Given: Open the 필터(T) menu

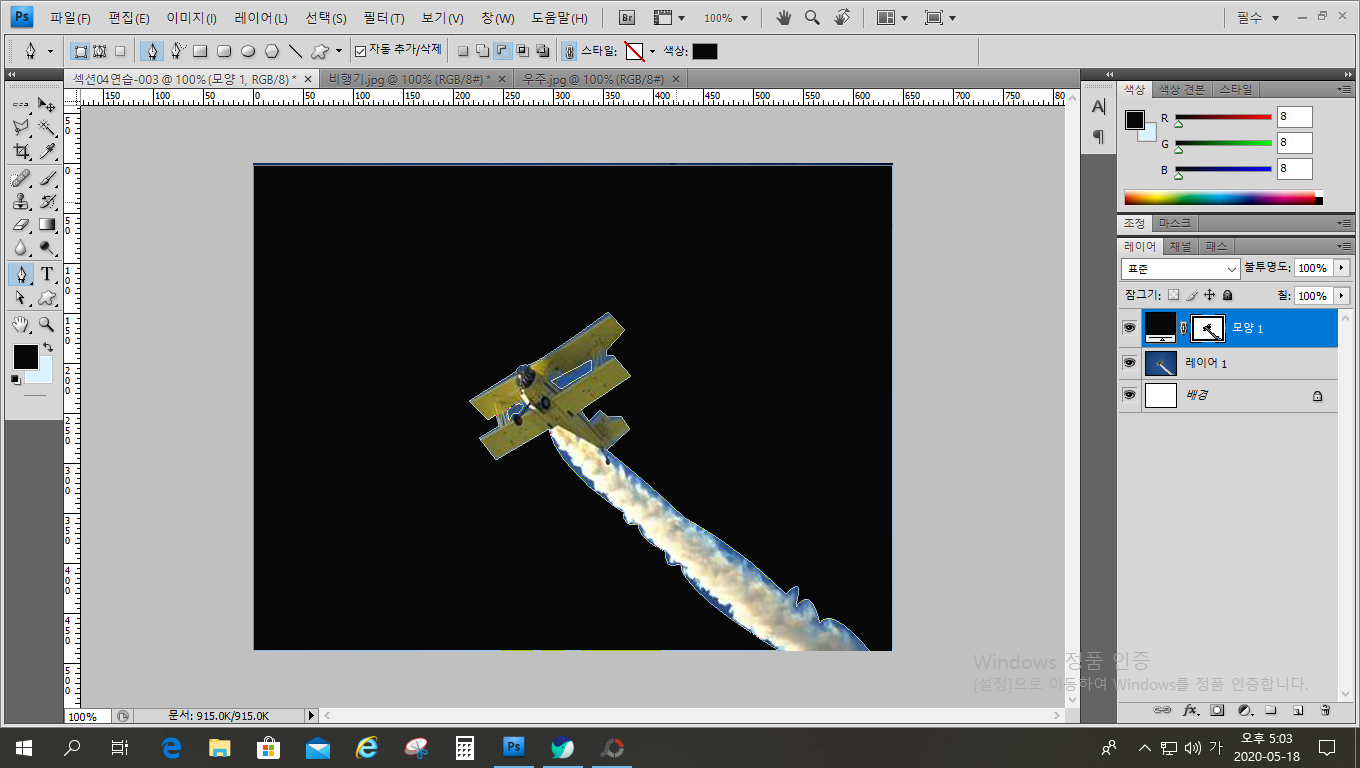Looking at the screenshot, I should tap(384, 18).
